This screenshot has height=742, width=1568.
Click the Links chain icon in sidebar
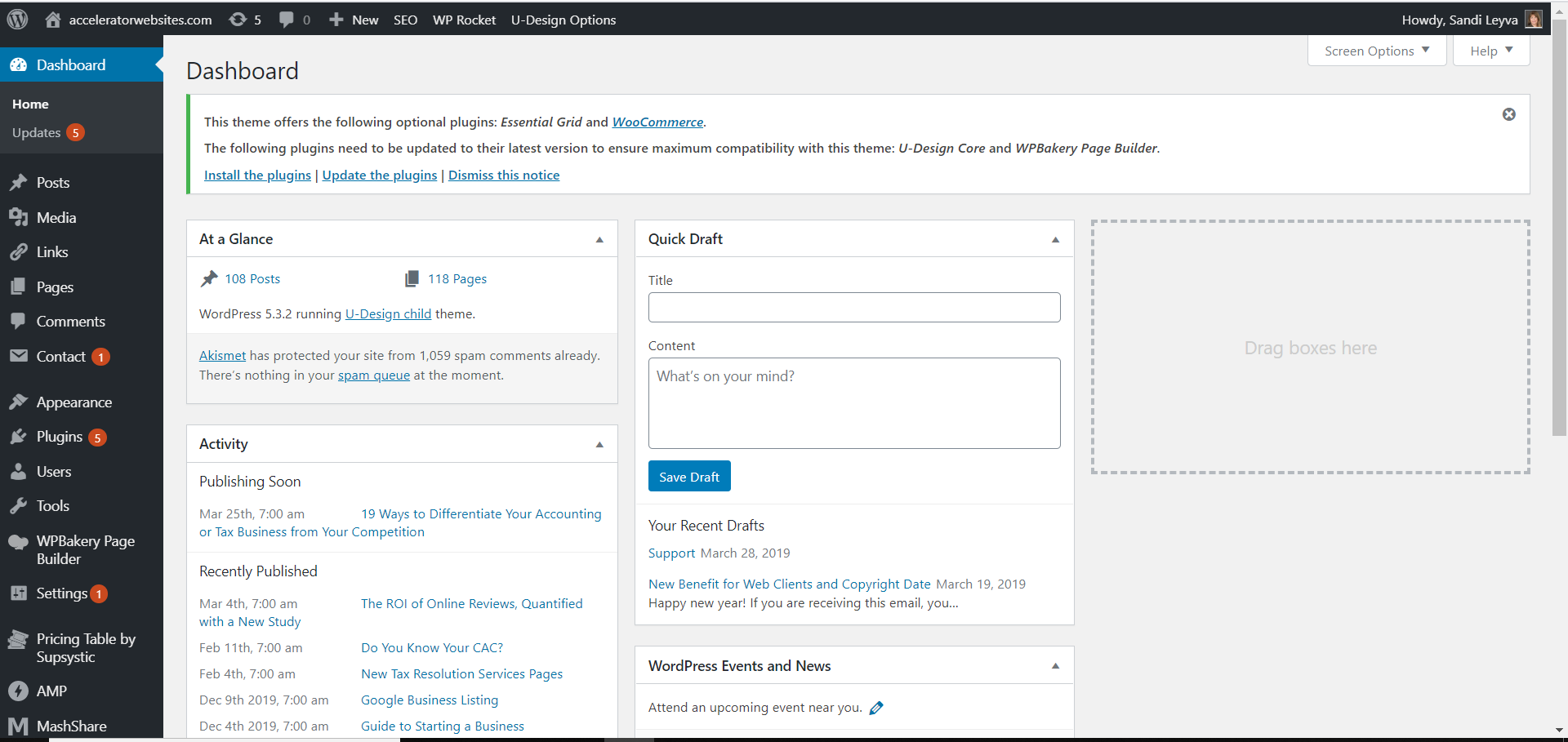19,252
